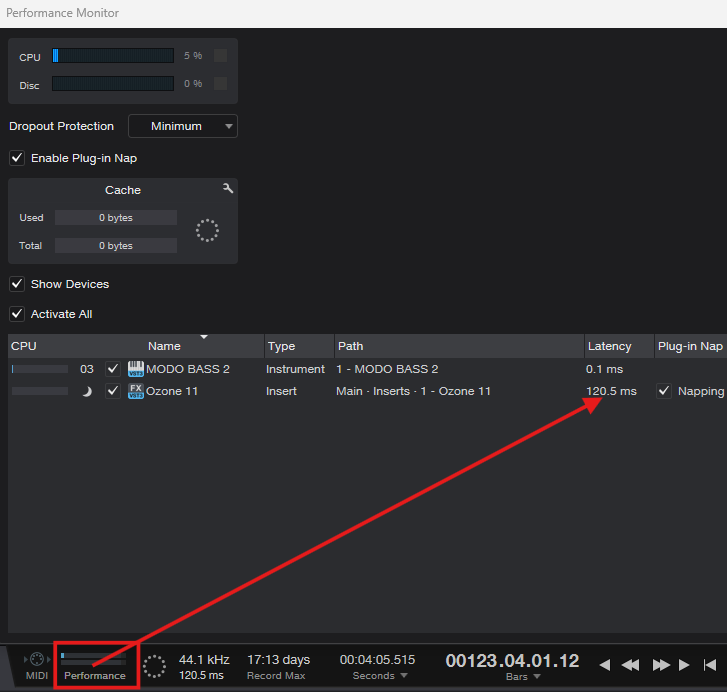
Task: Click the cache Used 0 bytes field
Action: 116,217
